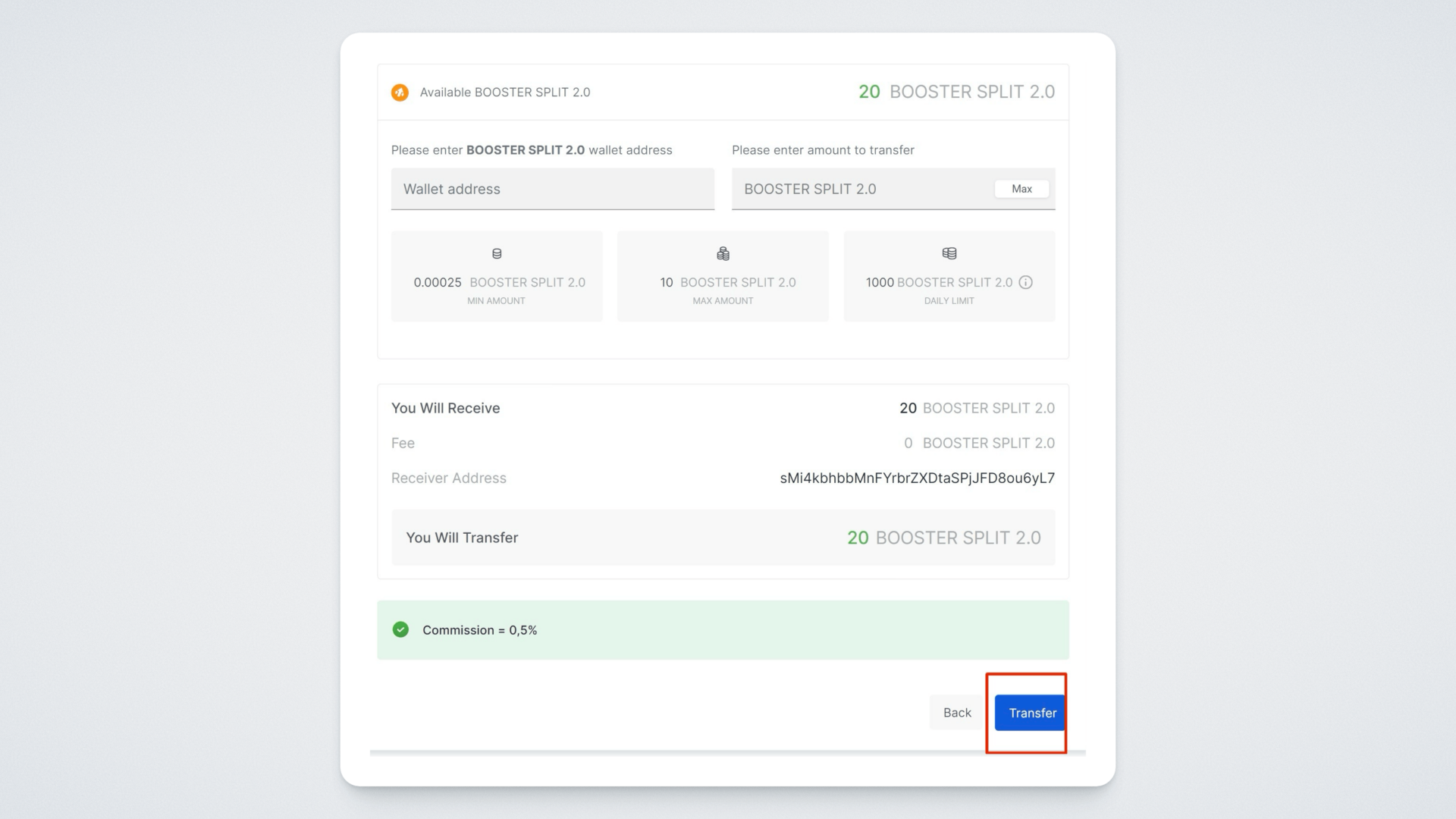1456x819 pixels.
Task: Click the daily limit info icon
Action: click(x=1025, y=282)
